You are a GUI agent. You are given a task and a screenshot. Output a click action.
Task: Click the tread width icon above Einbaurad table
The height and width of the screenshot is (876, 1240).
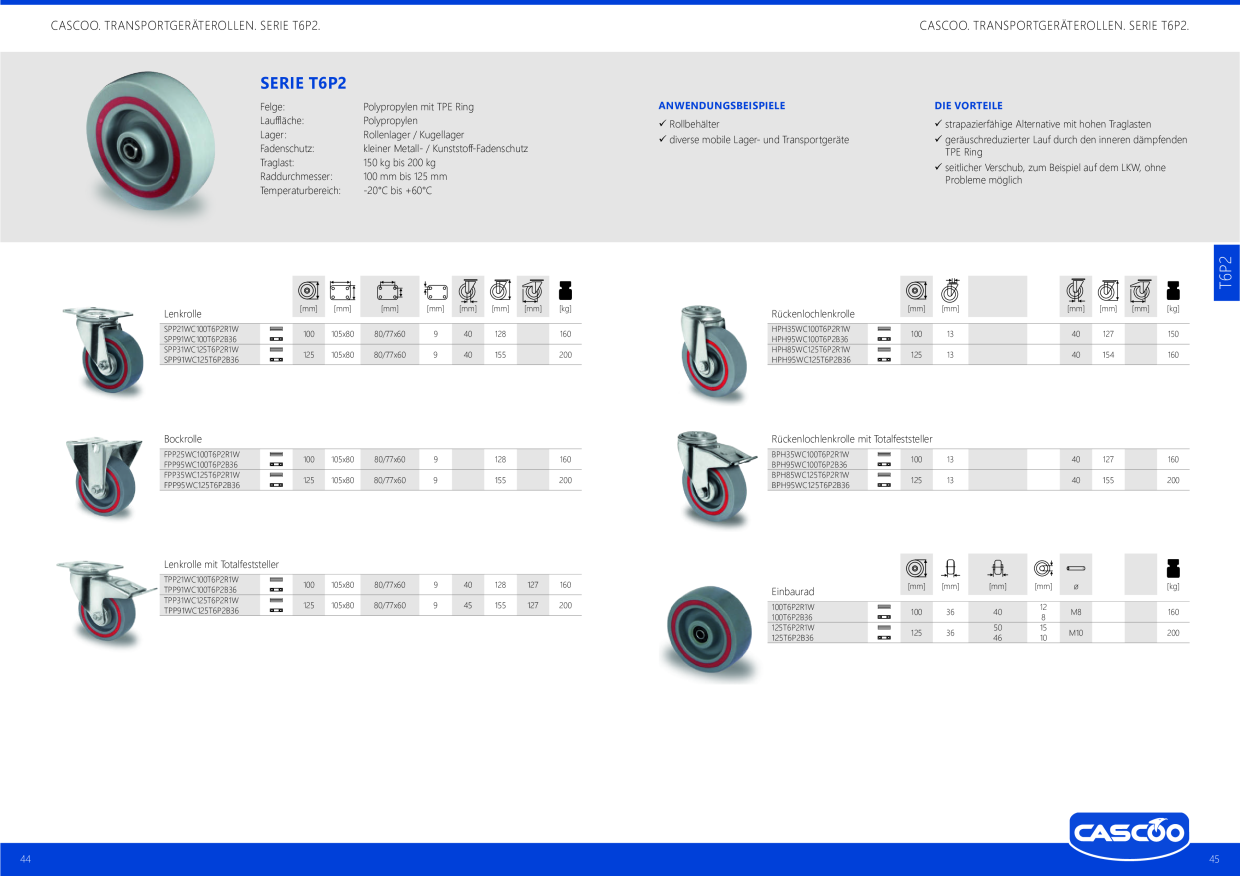[950, 568]
